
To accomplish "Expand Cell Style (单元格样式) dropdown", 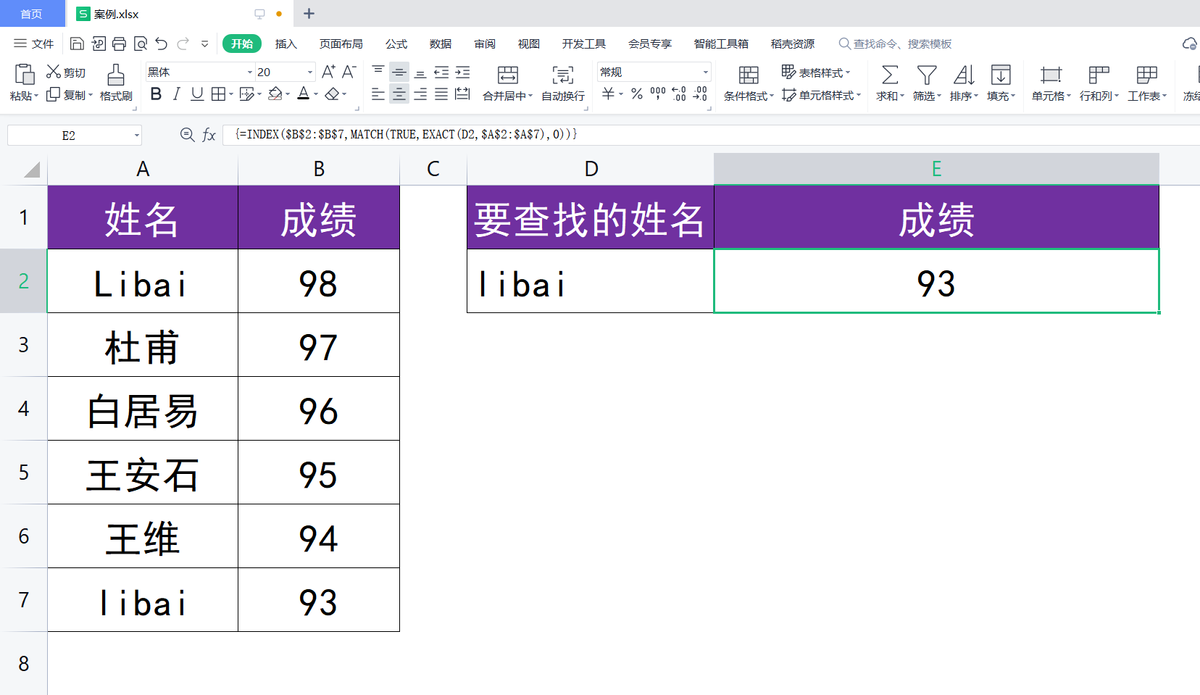I will tap(859, 96).
